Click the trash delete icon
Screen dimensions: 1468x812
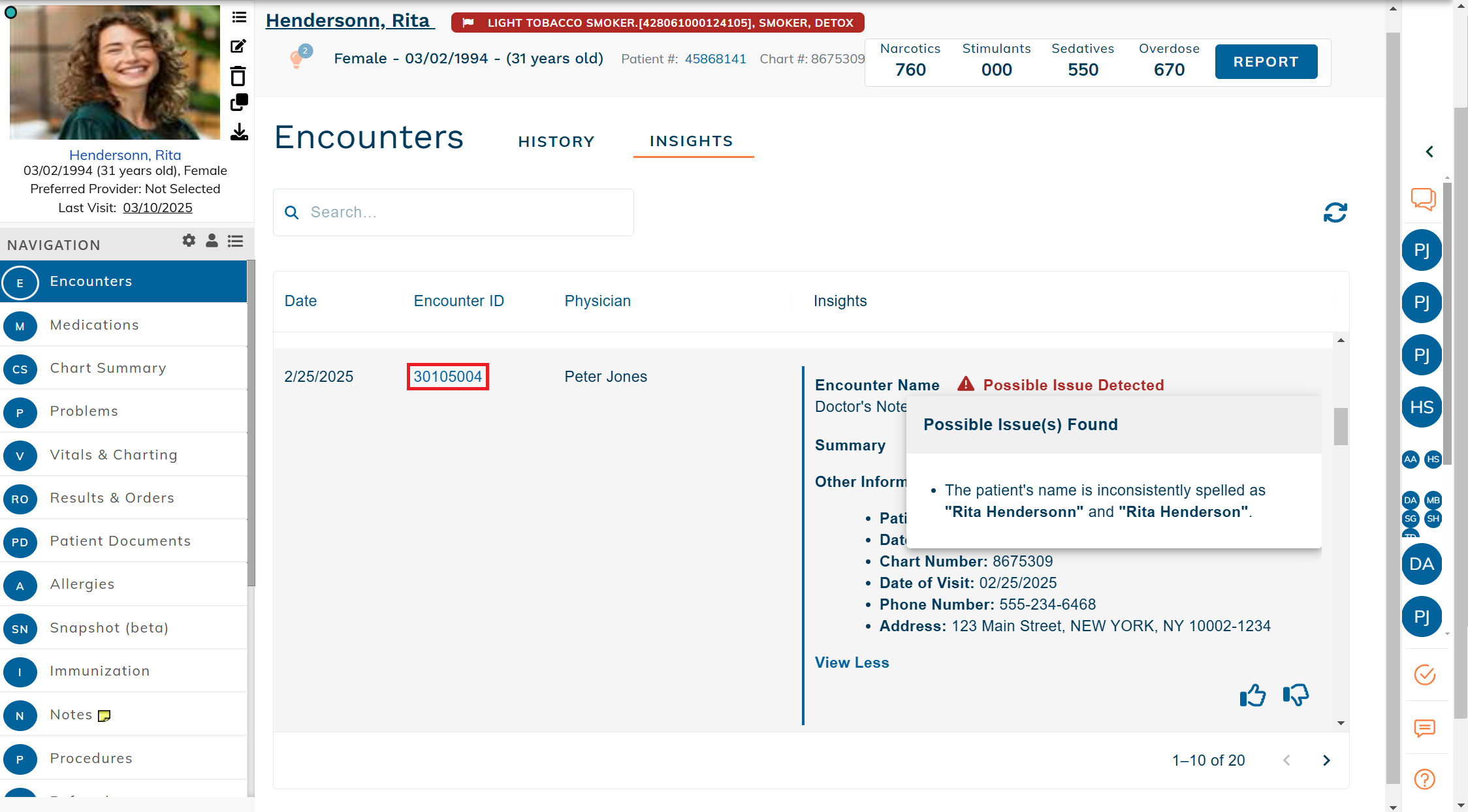tap(238, 76)
